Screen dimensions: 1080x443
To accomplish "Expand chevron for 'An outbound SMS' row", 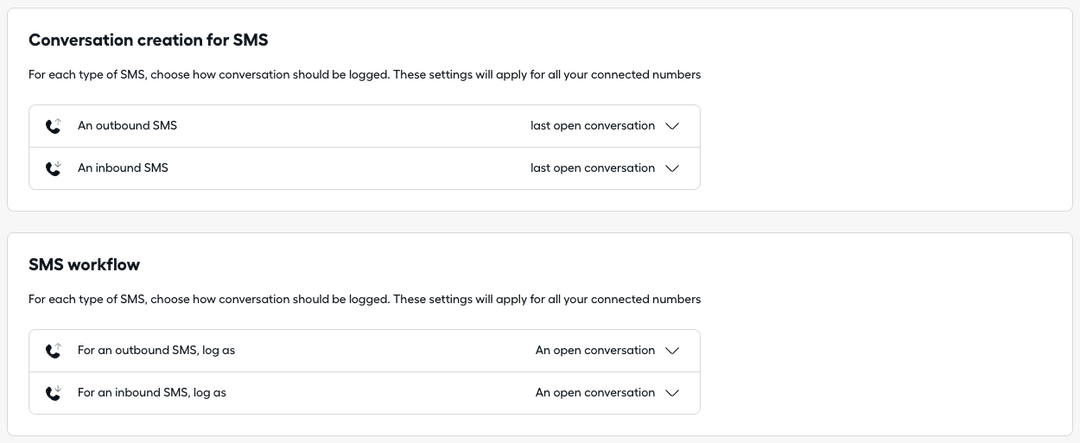I will click(x=672, y=126).
